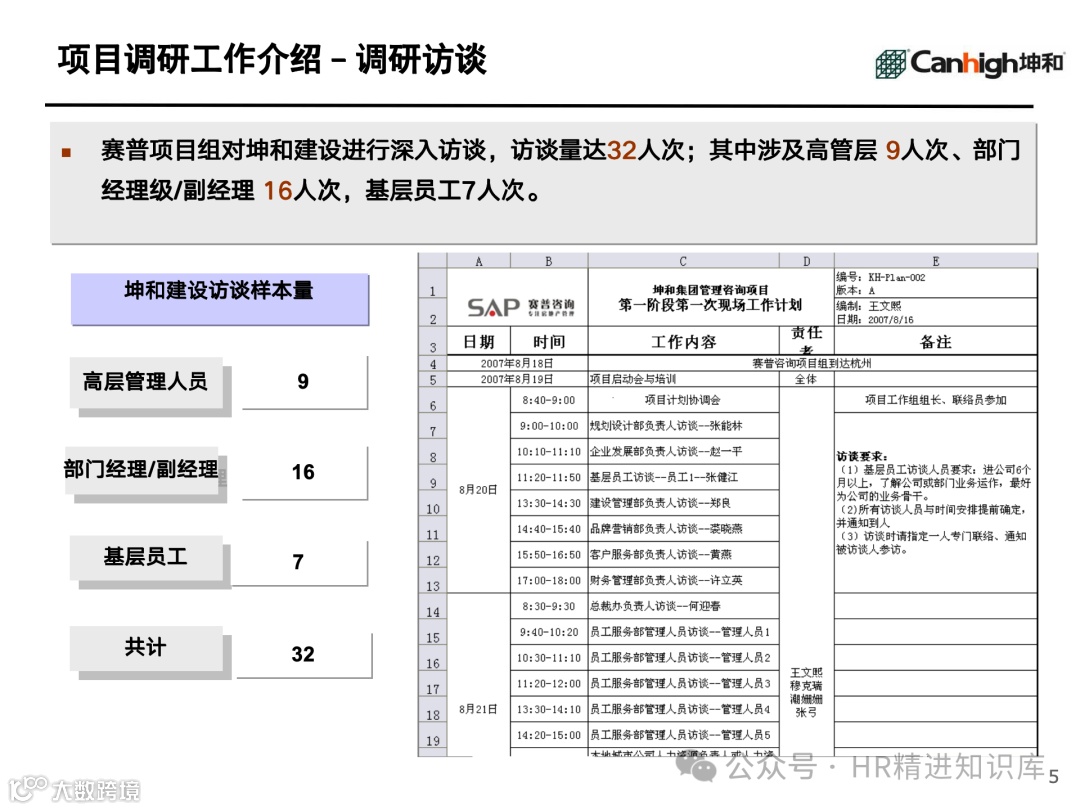This screenshot has width=1080, height=810.
Task: Select row number 1 in the spreadsheet
Action: pyautogui.click(x=432, y=291)
